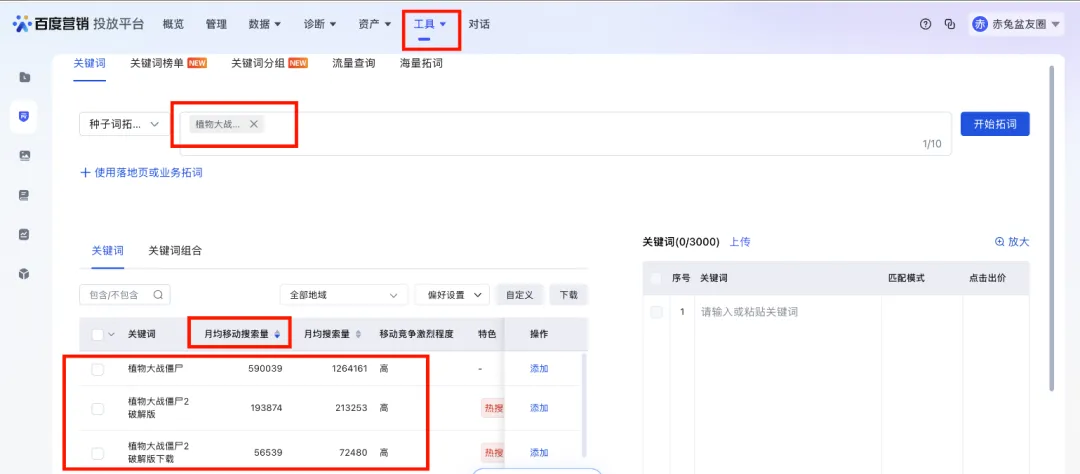
Task: Expand the 工具 menu
Action: click(x=430, y=24)
